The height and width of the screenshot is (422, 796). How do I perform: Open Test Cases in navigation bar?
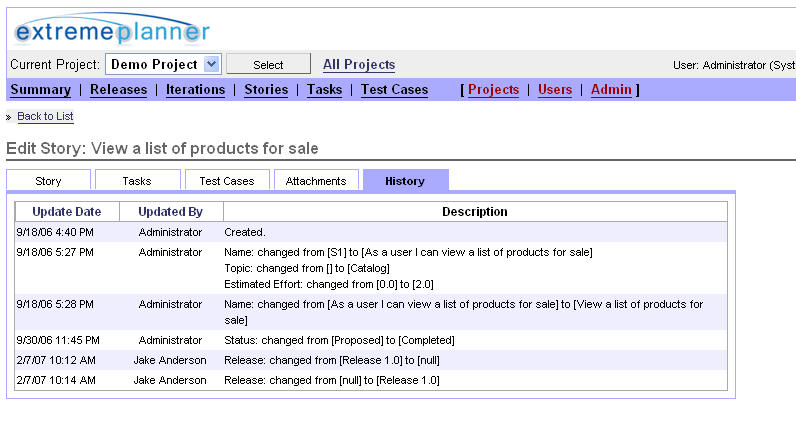394,90
